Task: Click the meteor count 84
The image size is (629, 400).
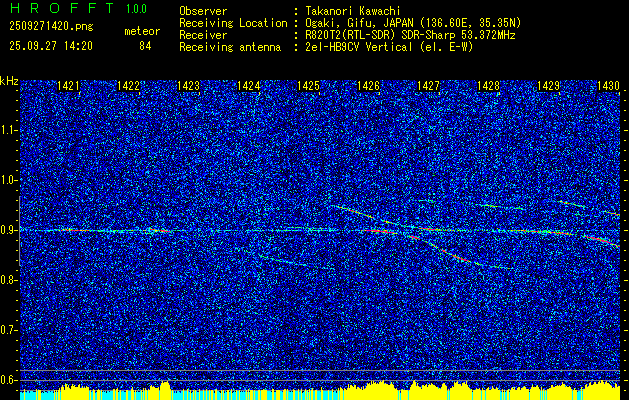Action: click(x=145, y=46)
